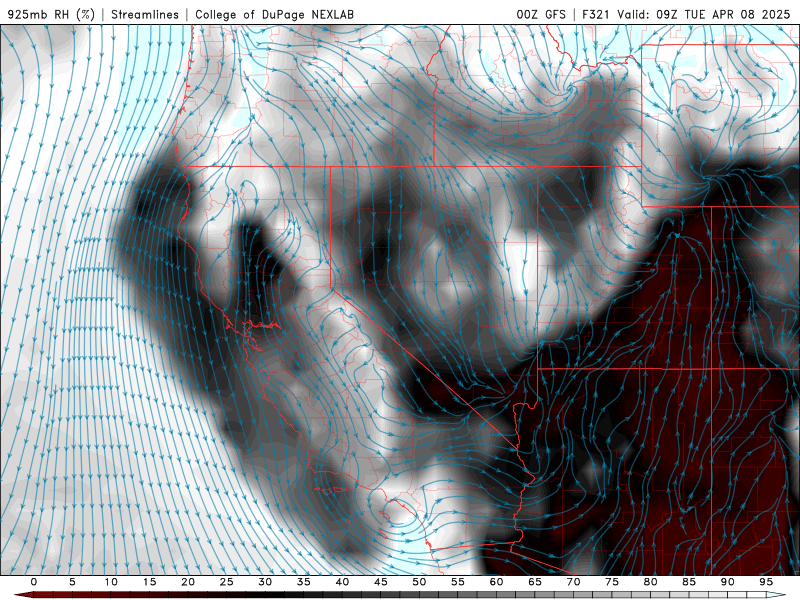The width and height of the screenshot is (800, 600).
Task: Click 'College of DuPage NEXLAB' text
Action: 274,14
